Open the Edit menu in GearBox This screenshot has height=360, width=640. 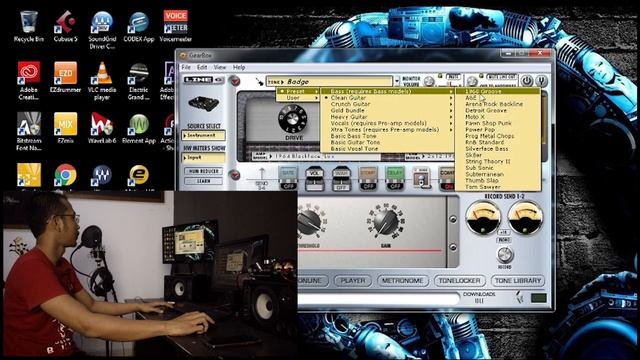202,67
